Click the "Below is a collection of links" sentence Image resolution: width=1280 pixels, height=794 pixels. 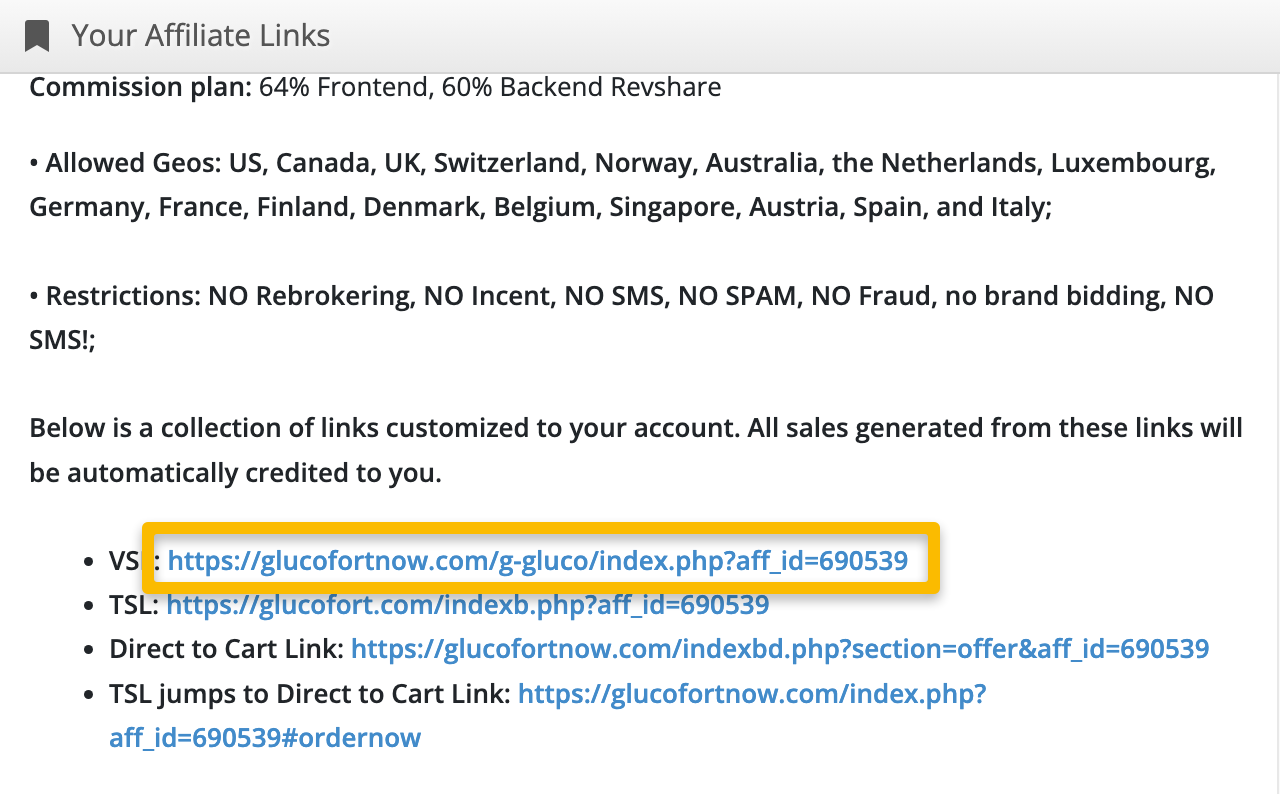point(300,429)
